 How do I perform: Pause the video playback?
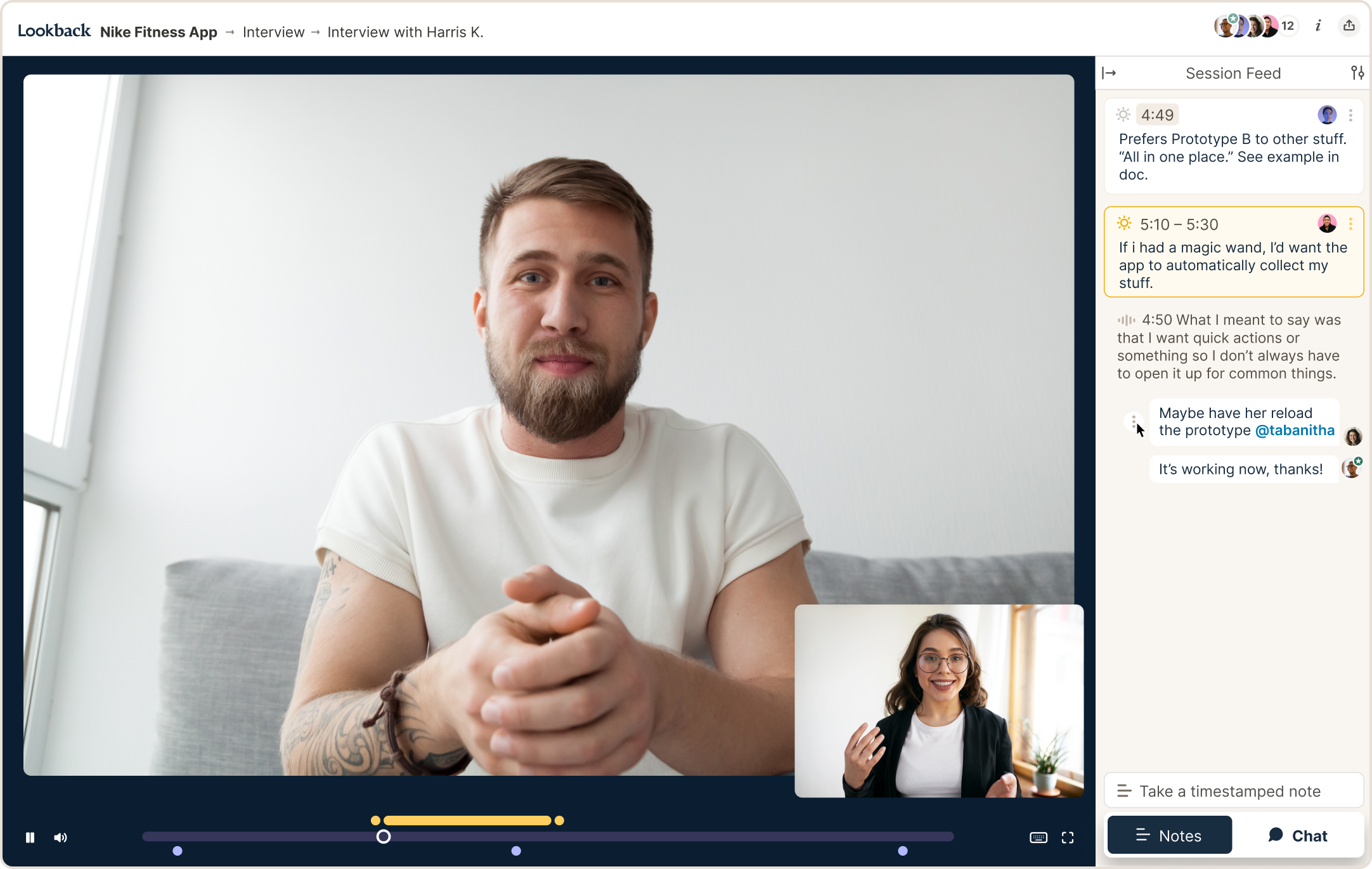pos(30,837)
